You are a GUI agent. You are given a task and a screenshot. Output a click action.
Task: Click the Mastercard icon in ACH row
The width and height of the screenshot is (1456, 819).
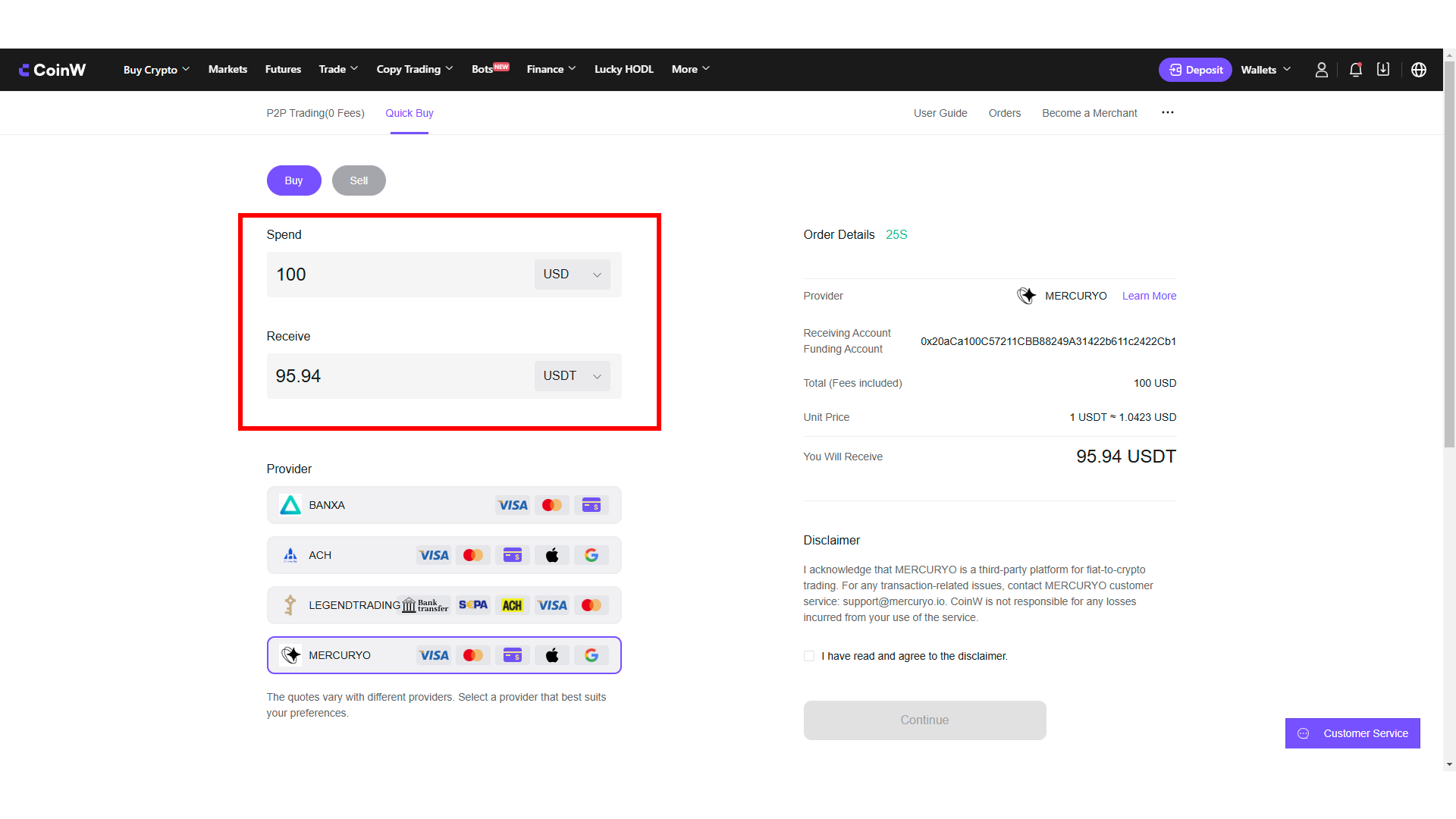click(x=473, y=555)
